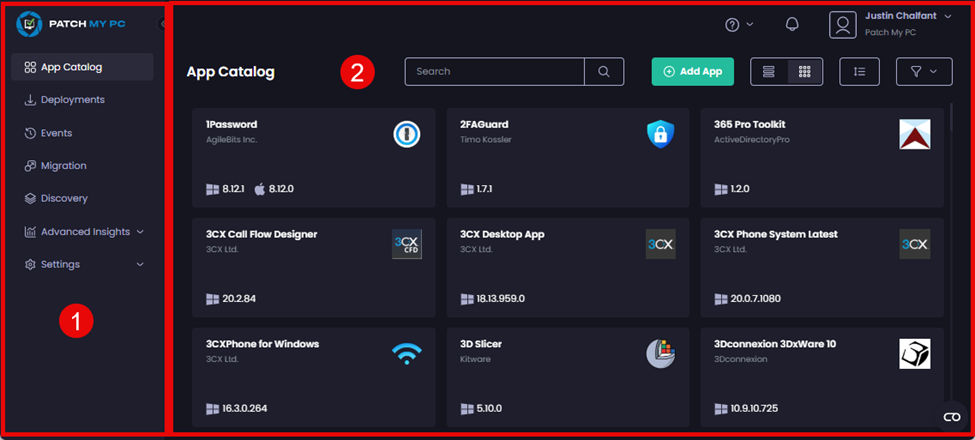Viewport: 975px width, 440px height.
Task: Click the search magnifier button
Action: pos(604,72)
